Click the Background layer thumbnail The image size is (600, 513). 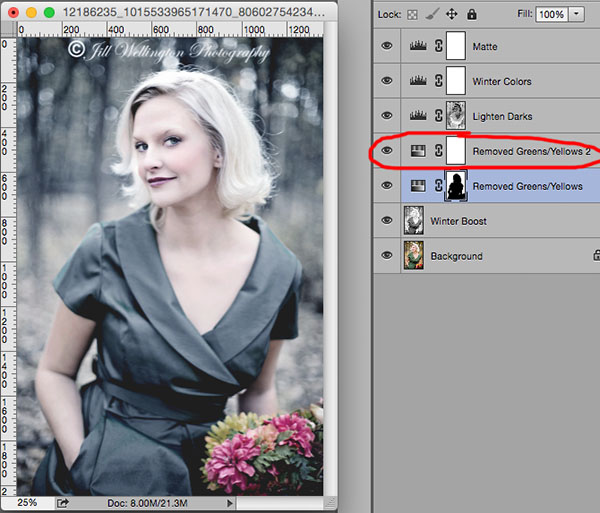pyautogui.click(x=414, y=255)
